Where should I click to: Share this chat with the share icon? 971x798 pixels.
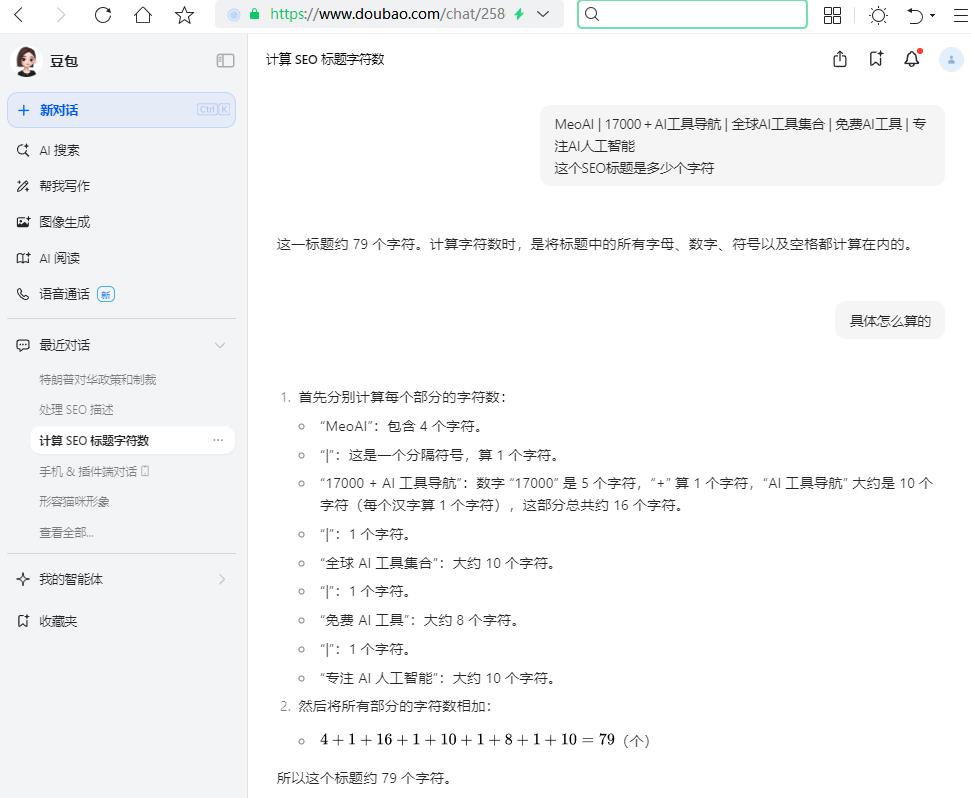[840, 59]
